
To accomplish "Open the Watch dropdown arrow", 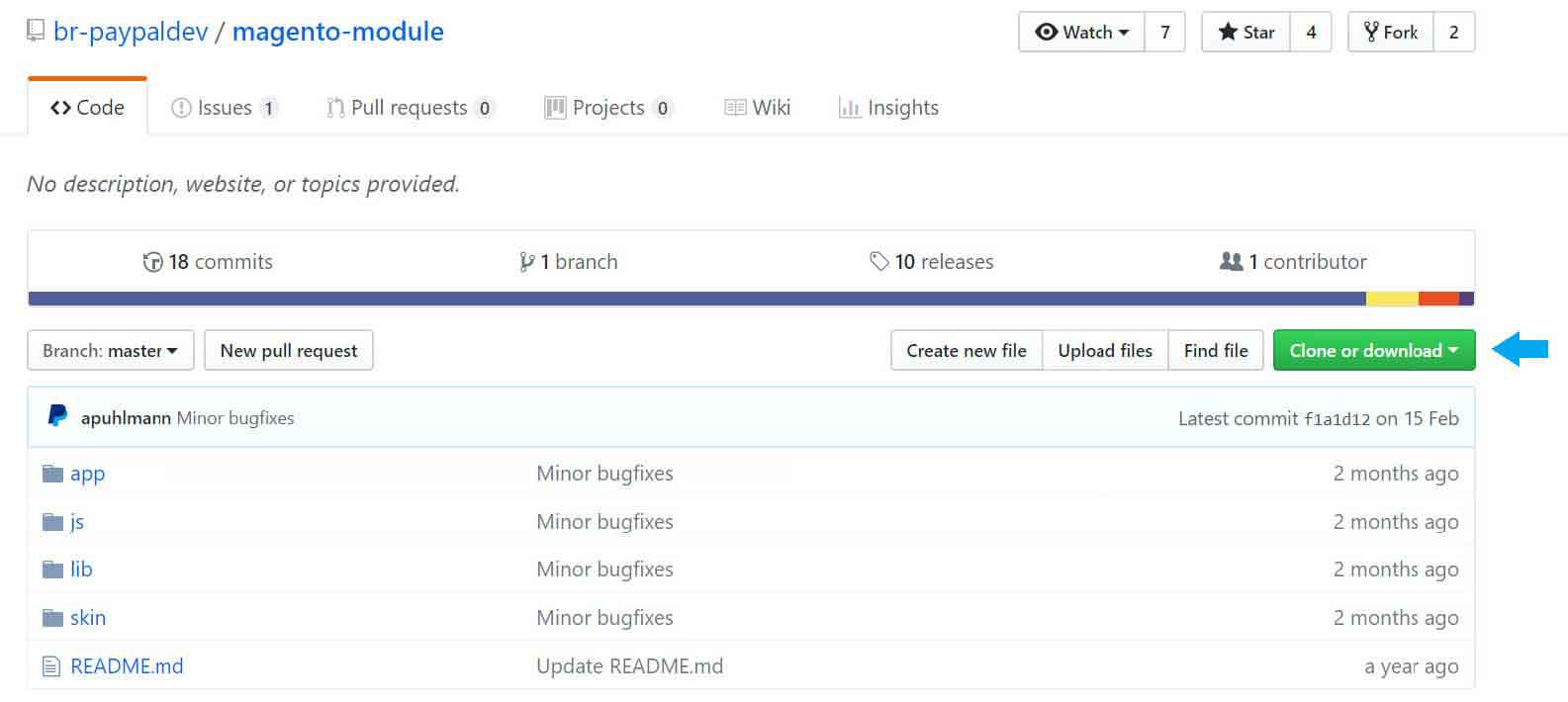I will (x=1123, y=32).
